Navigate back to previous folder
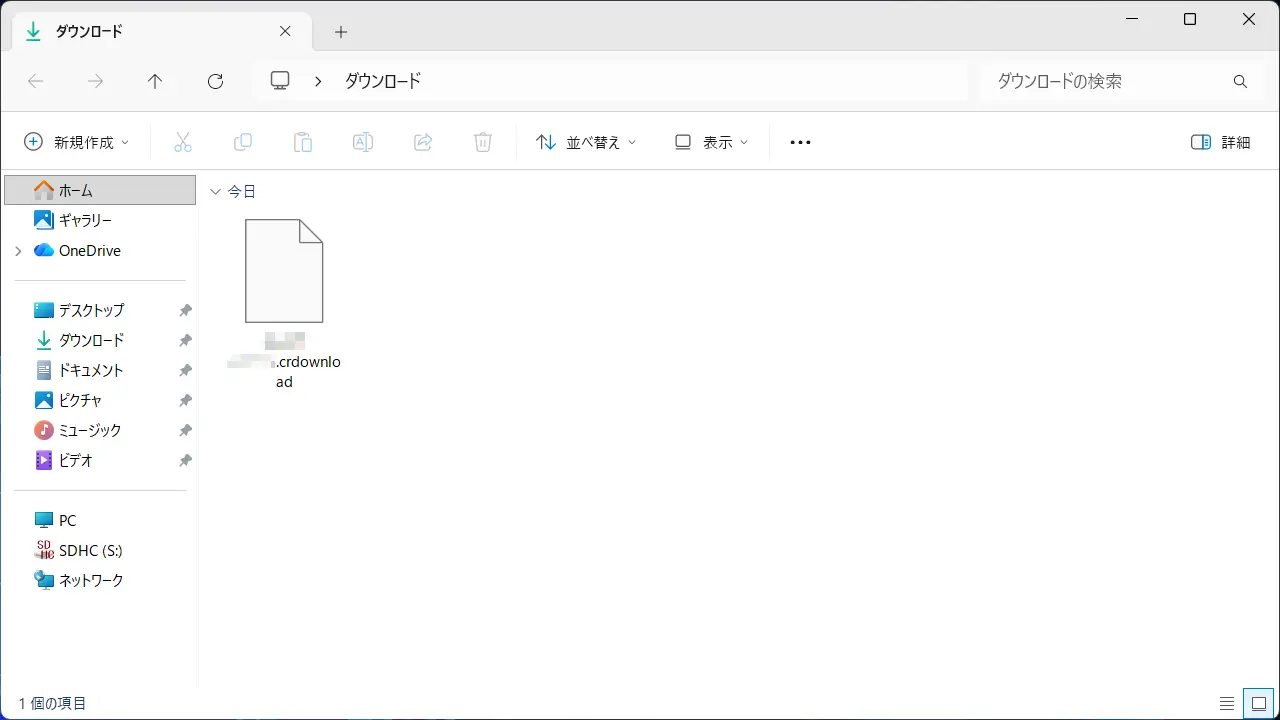Viewport: 1280px width, 720px height. click(x=36, y=81)
